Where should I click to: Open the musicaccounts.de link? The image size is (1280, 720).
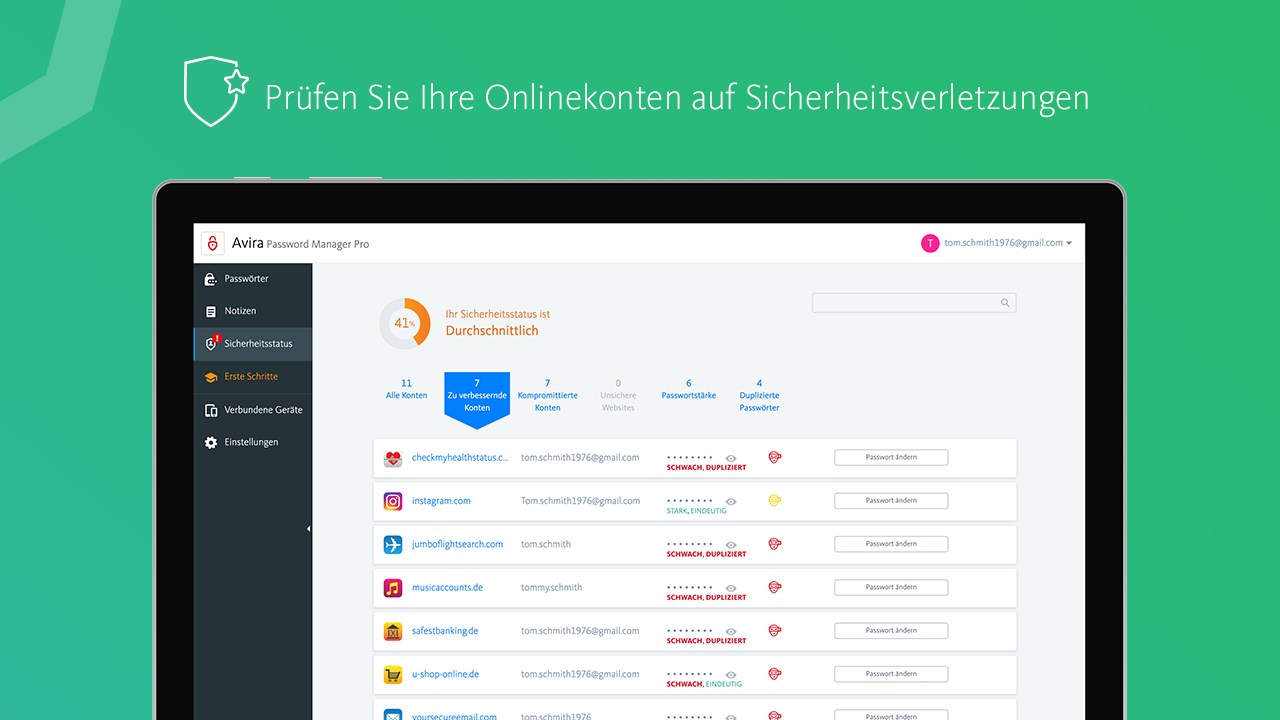447,587
